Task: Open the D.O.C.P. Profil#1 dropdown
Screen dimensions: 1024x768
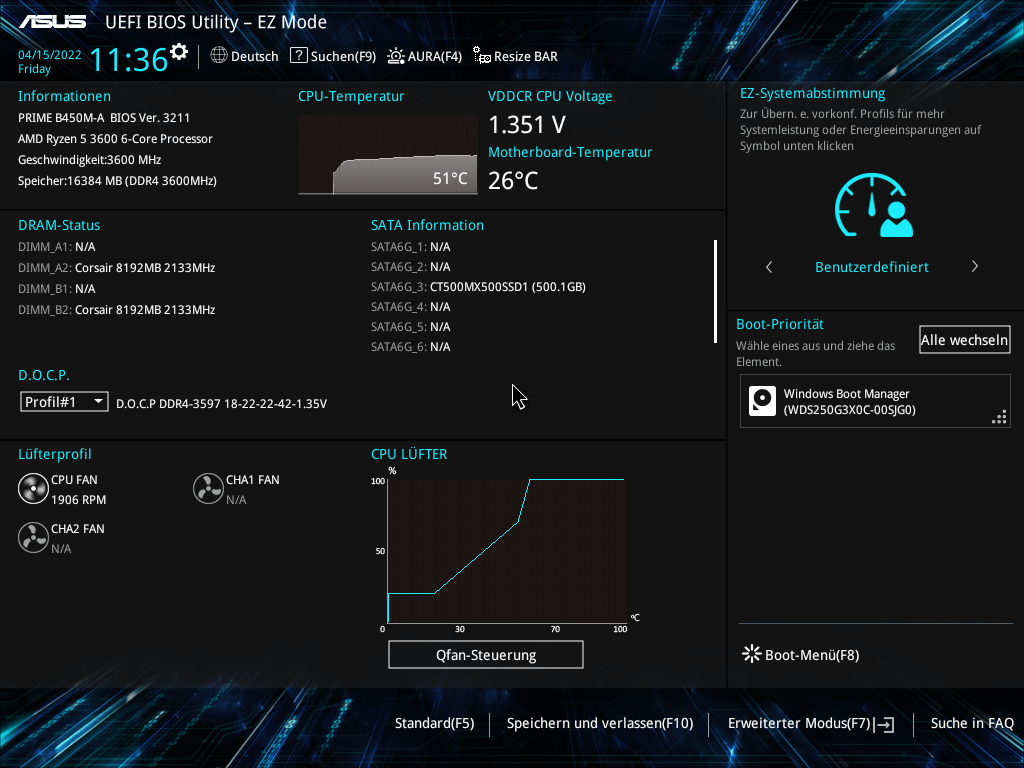Action: coord(64,402)
